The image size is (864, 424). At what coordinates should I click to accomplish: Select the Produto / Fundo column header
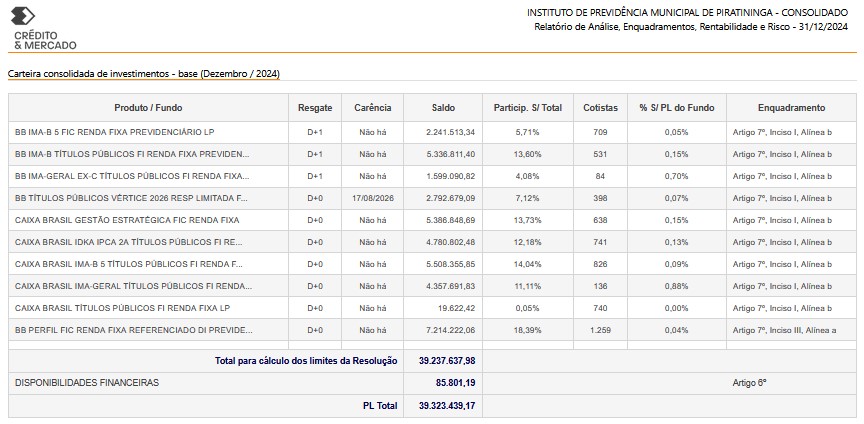click(x=148, y=108)
